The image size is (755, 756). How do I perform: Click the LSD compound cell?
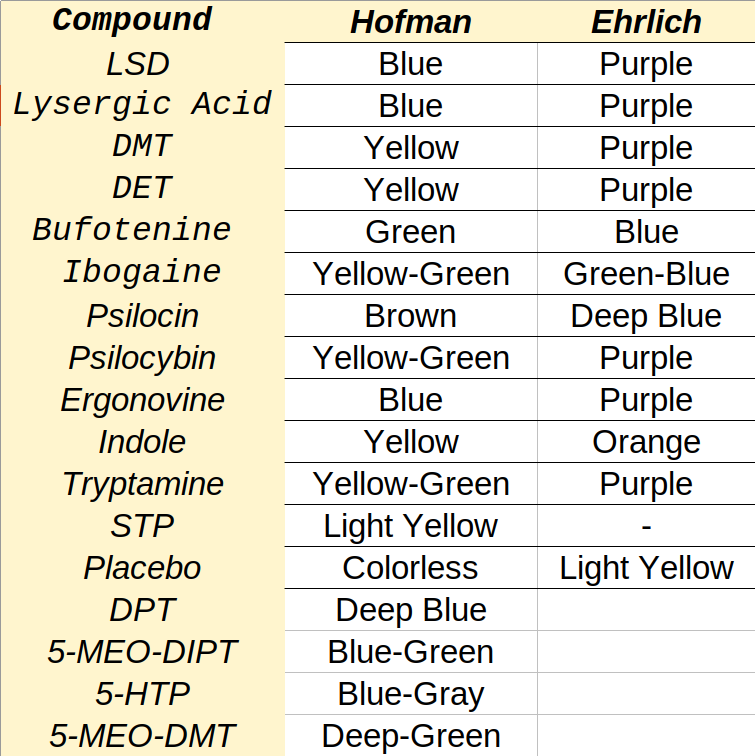click(143, 64)
